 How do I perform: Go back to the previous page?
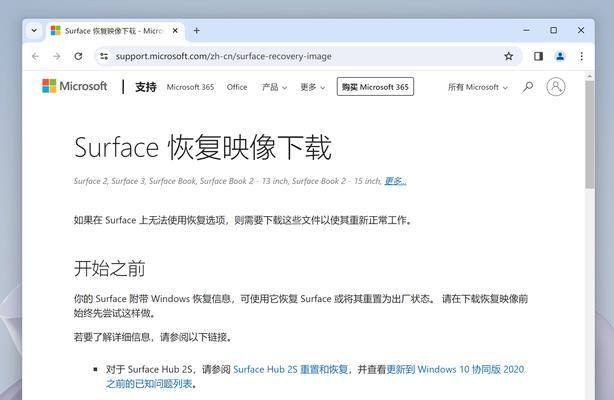click(x=36, y=56)
